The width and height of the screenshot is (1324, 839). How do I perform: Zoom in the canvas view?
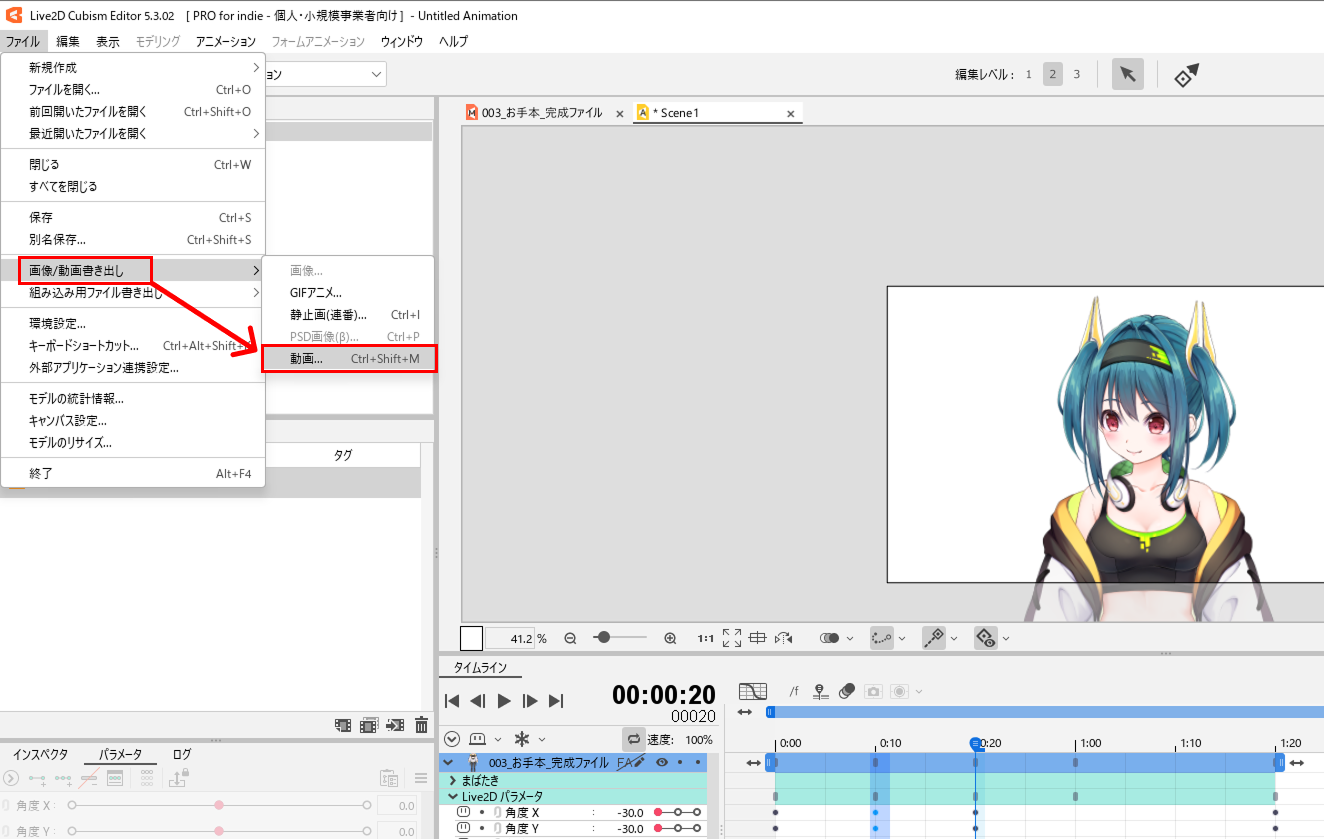click(670, 638)
